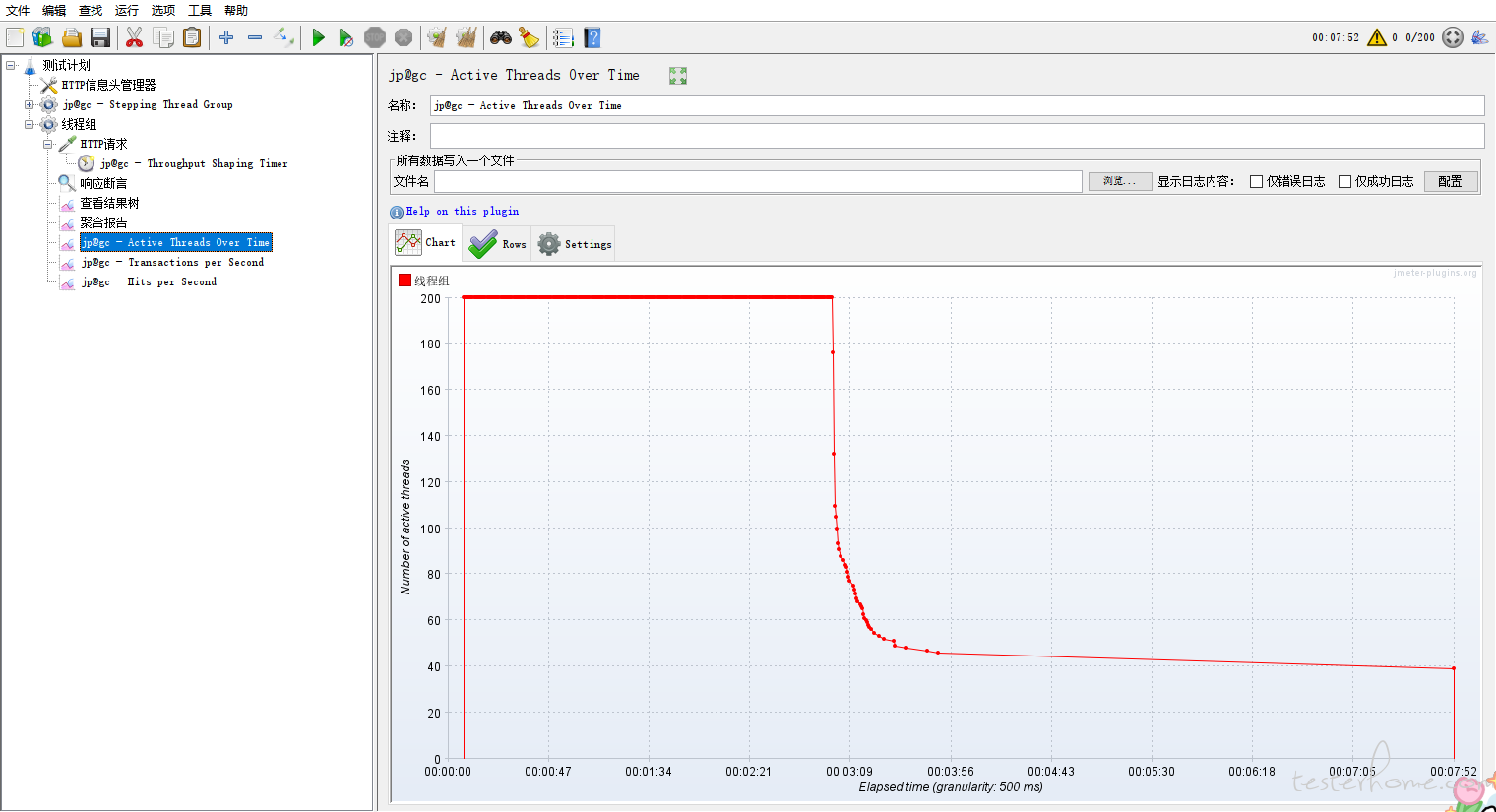Open the 帮助 menu

tap(236, 10)
